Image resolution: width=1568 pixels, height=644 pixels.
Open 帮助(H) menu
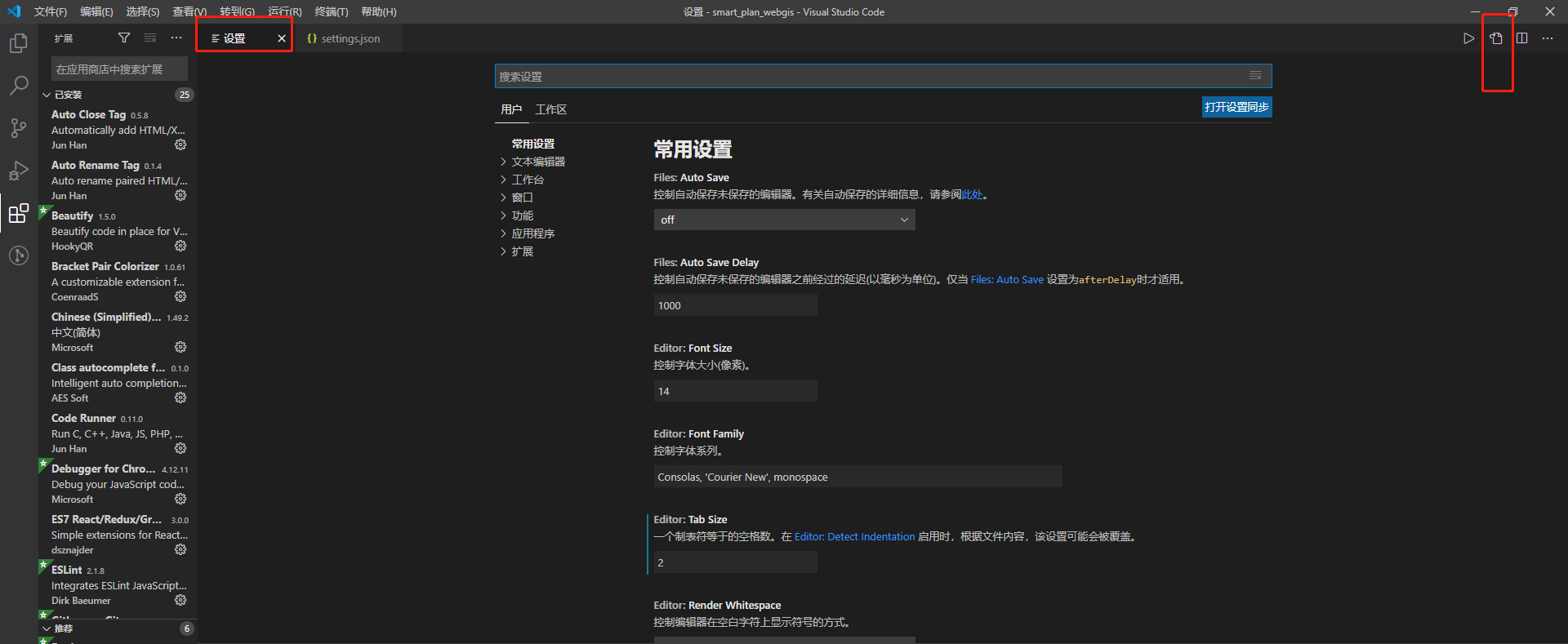tap(378, 11)
